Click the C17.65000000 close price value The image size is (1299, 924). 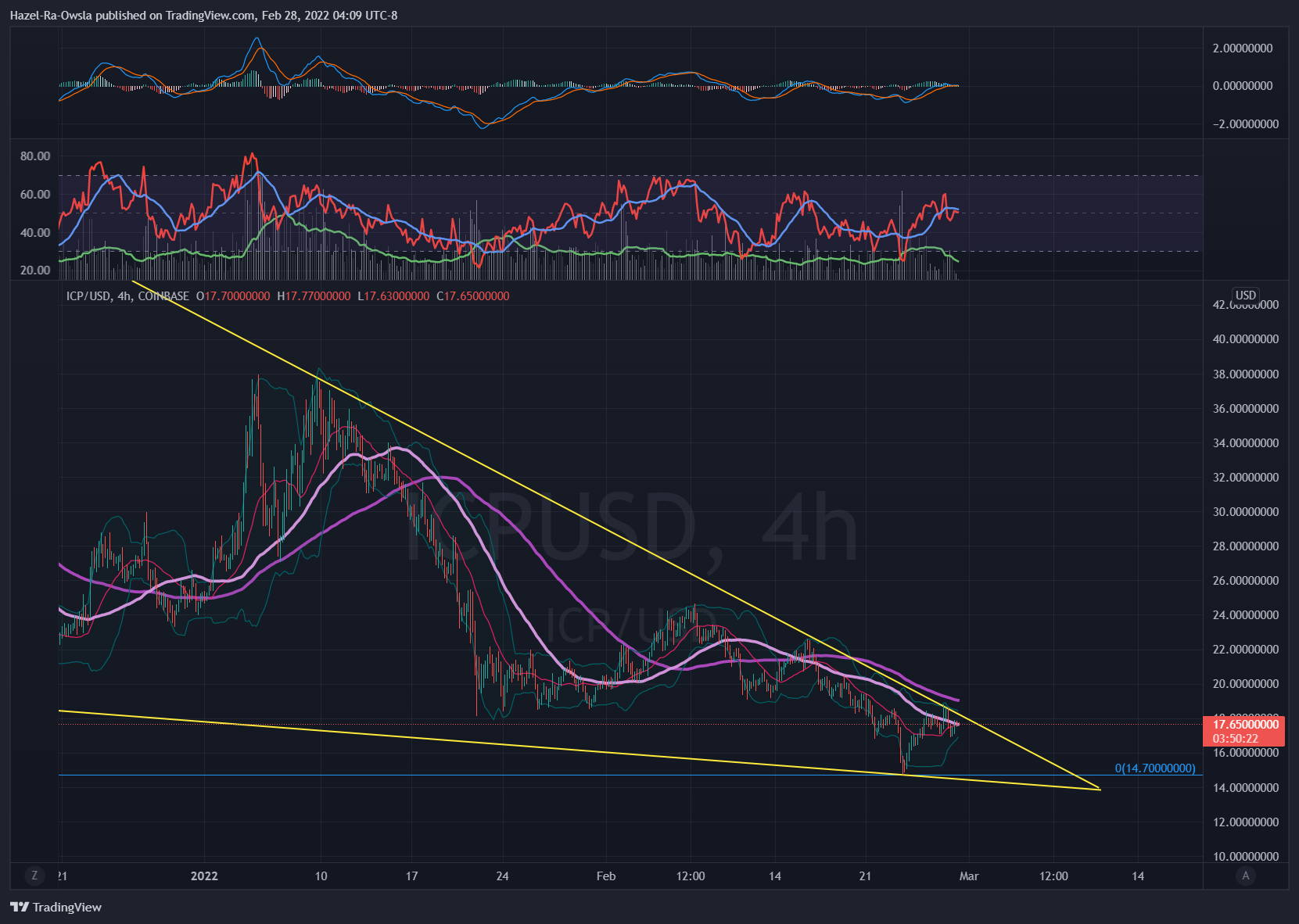pos(473,296)
